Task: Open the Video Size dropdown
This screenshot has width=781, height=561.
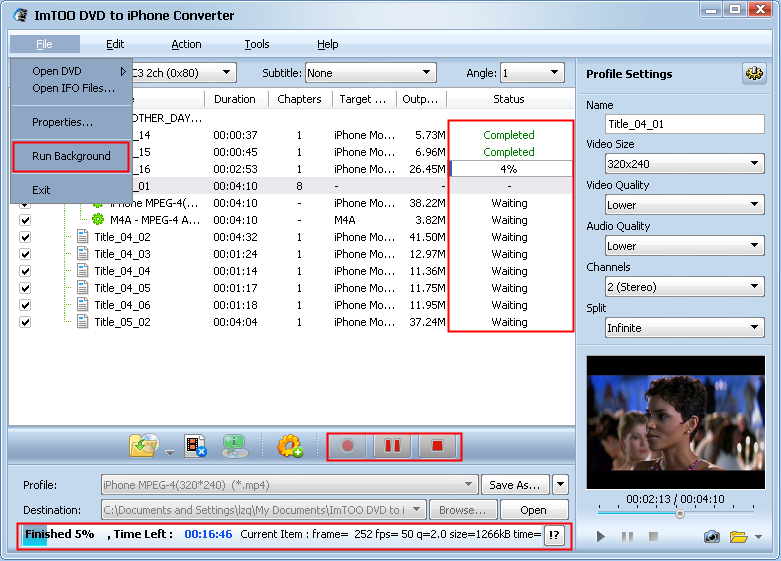Action: 685,164
